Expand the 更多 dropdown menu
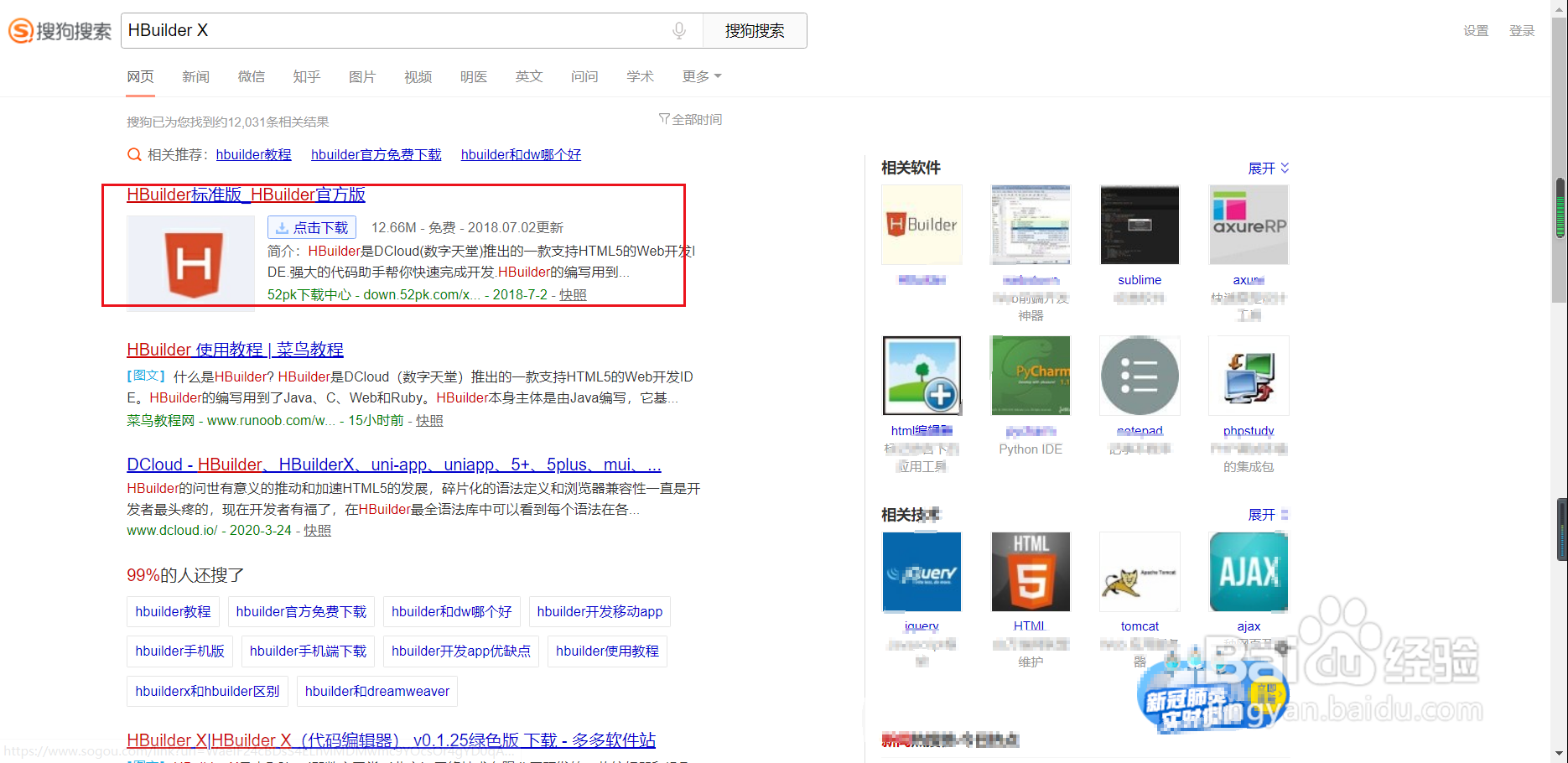The image size is (1568, 763). [702, 76]
